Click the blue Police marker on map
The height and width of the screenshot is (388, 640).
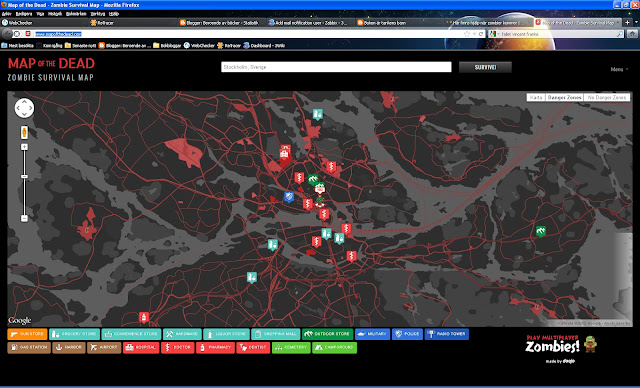click(x=289, y=197)
